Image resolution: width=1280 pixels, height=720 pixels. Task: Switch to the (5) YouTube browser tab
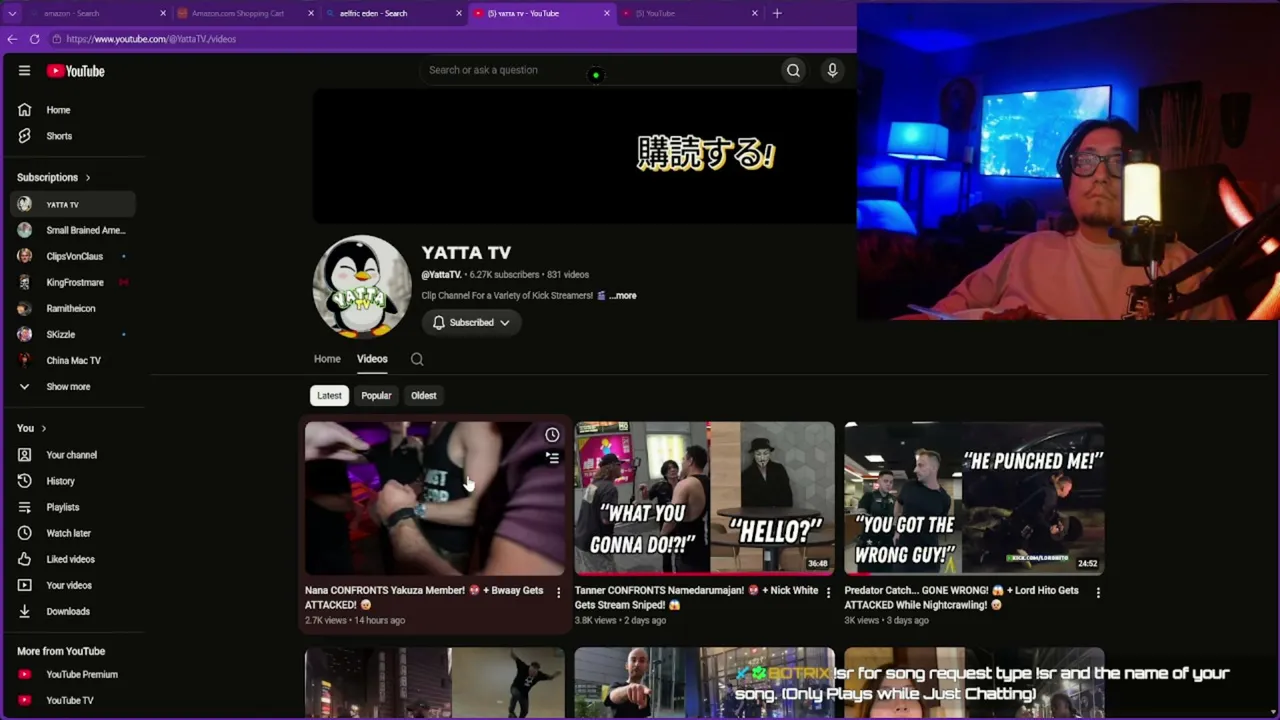[x=689, y=13]
